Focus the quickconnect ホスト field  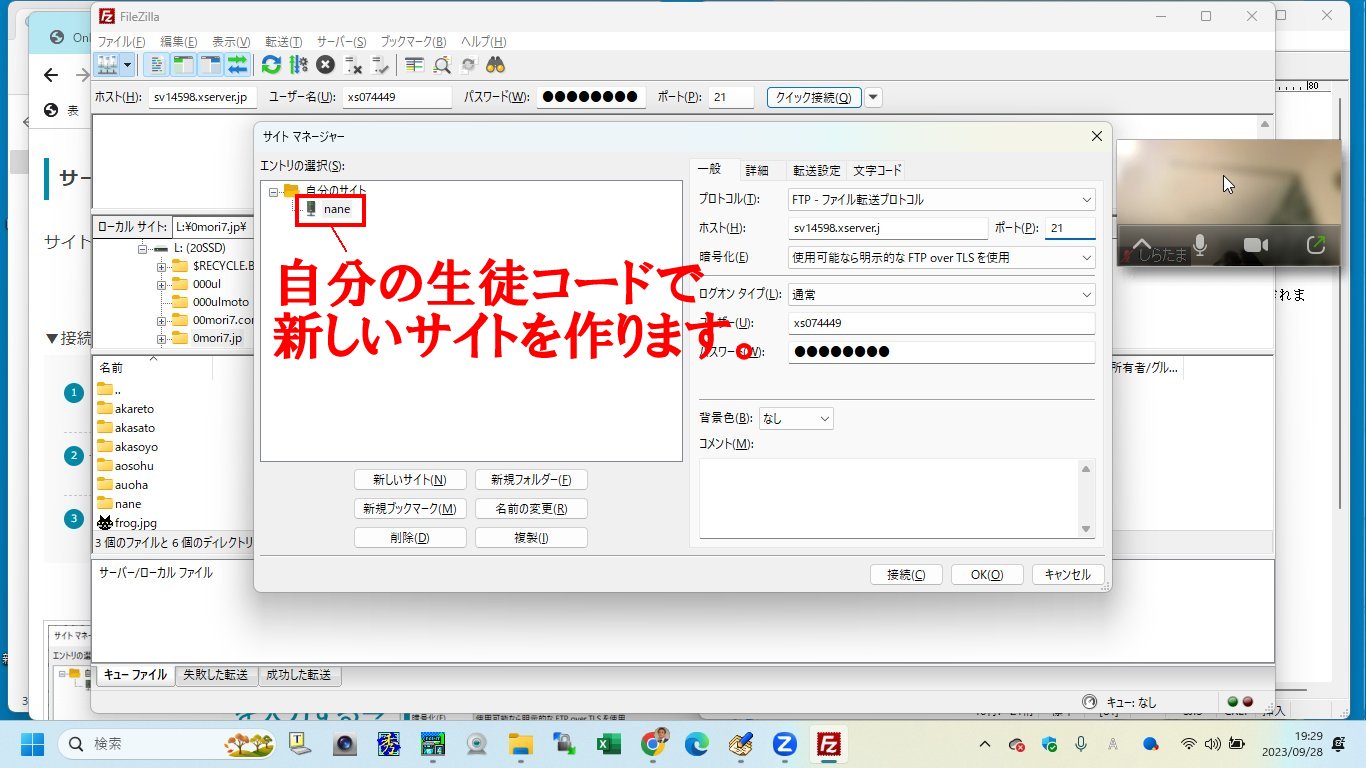203,97
